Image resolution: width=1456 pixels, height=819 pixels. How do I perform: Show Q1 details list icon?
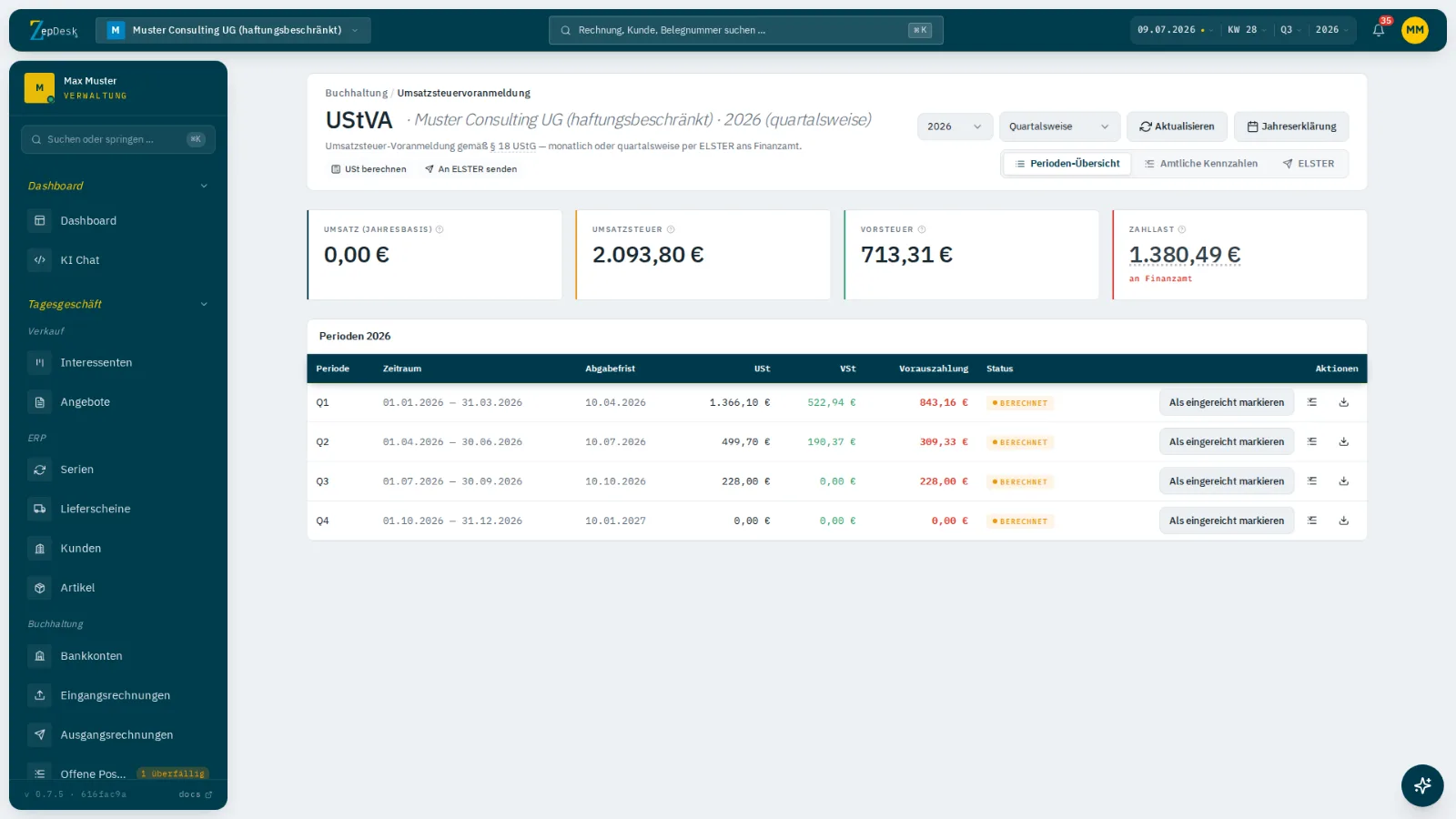[1312, 402]
